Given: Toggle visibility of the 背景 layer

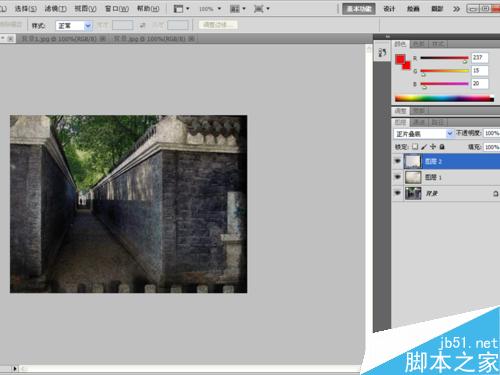Looking at the screenshot, I should click(397, 193).
